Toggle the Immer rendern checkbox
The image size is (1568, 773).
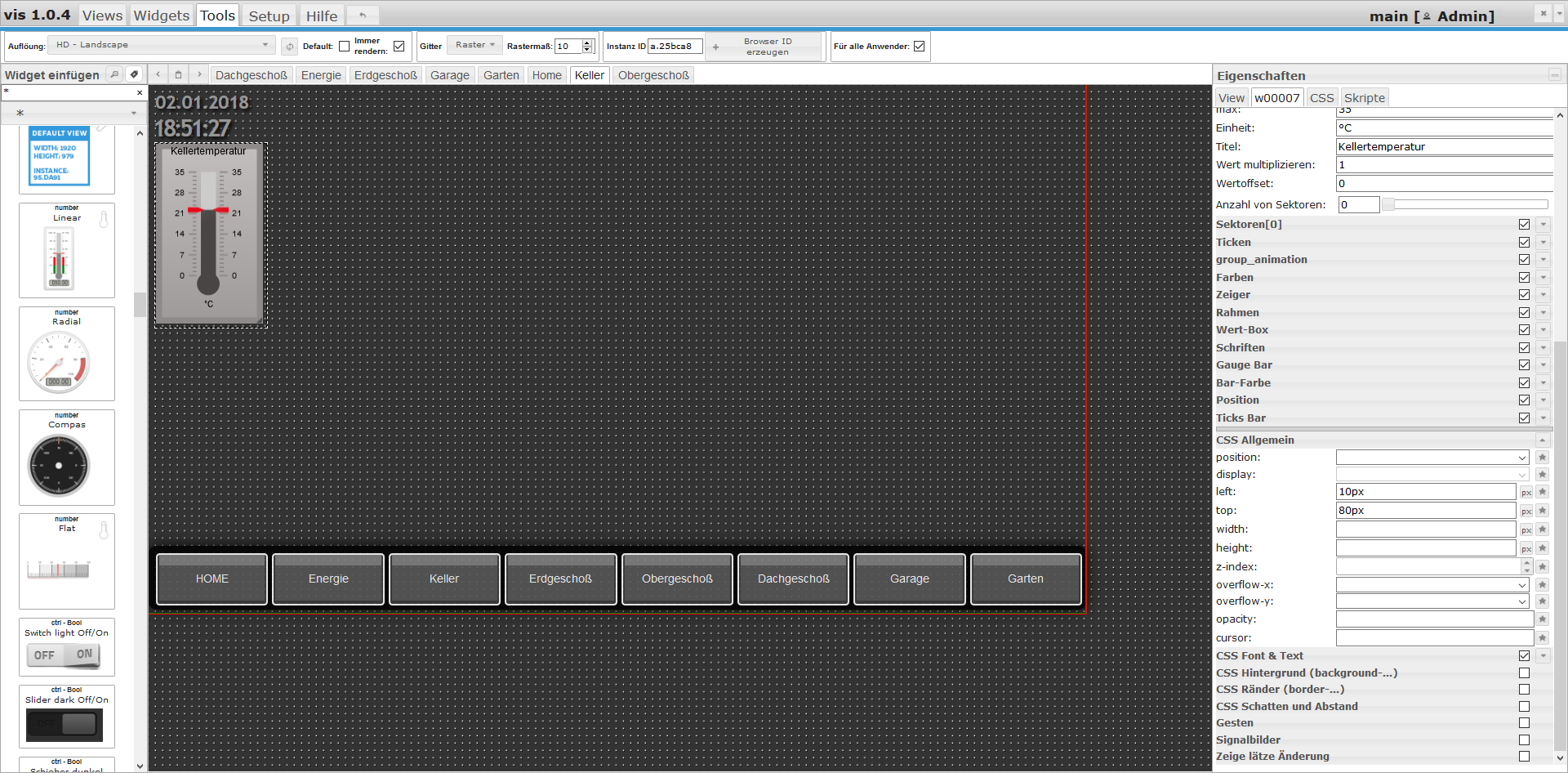(x=399, y=47)
